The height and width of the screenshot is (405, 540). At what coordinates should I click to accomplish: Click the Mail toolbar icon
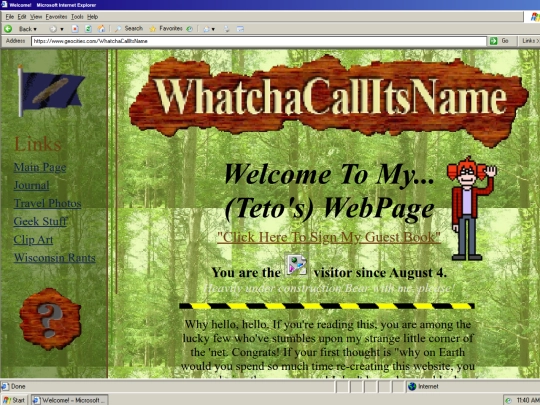tap(206, 29)
